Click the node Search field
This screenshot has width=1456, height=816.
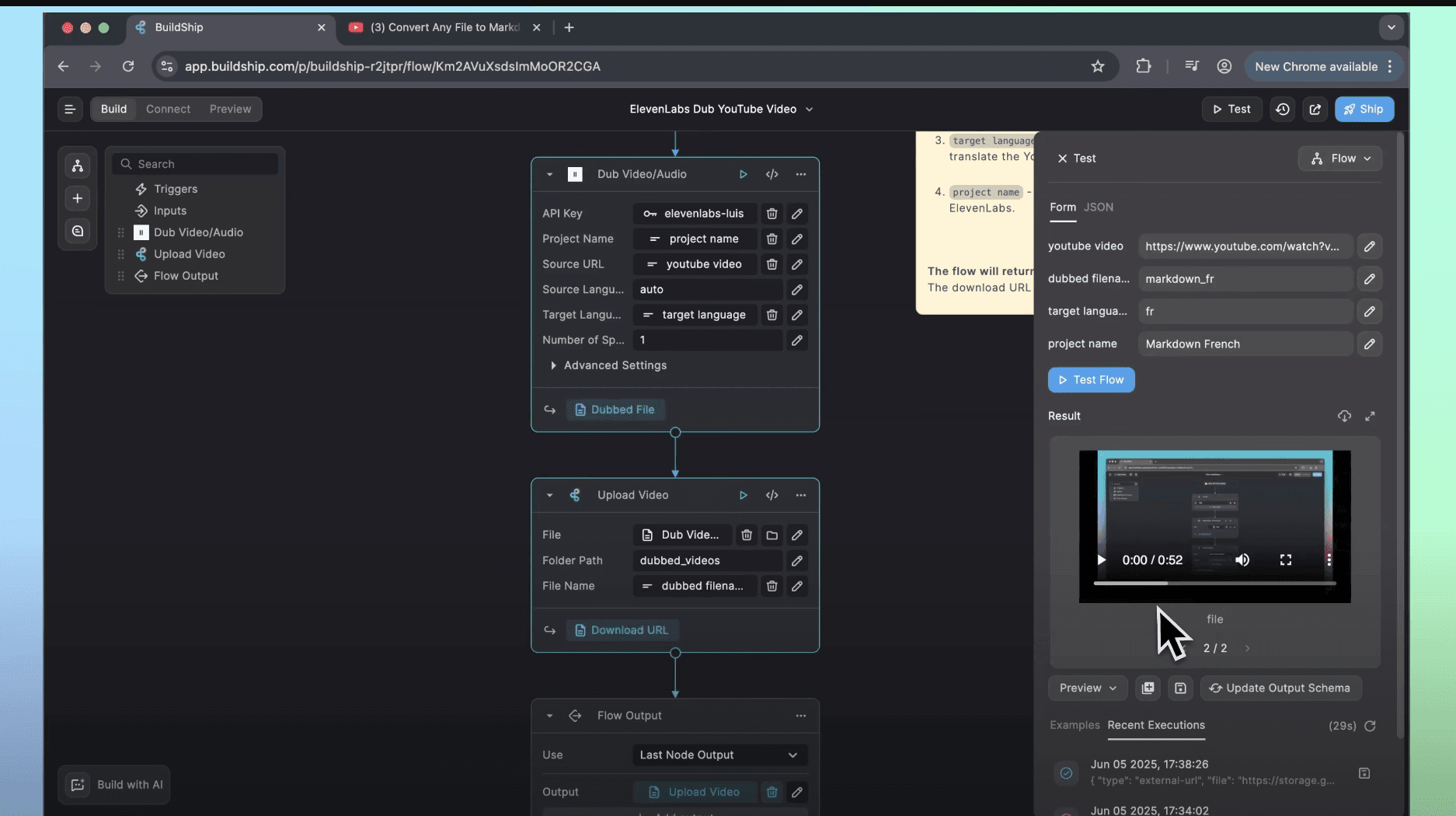pos(195,164)
